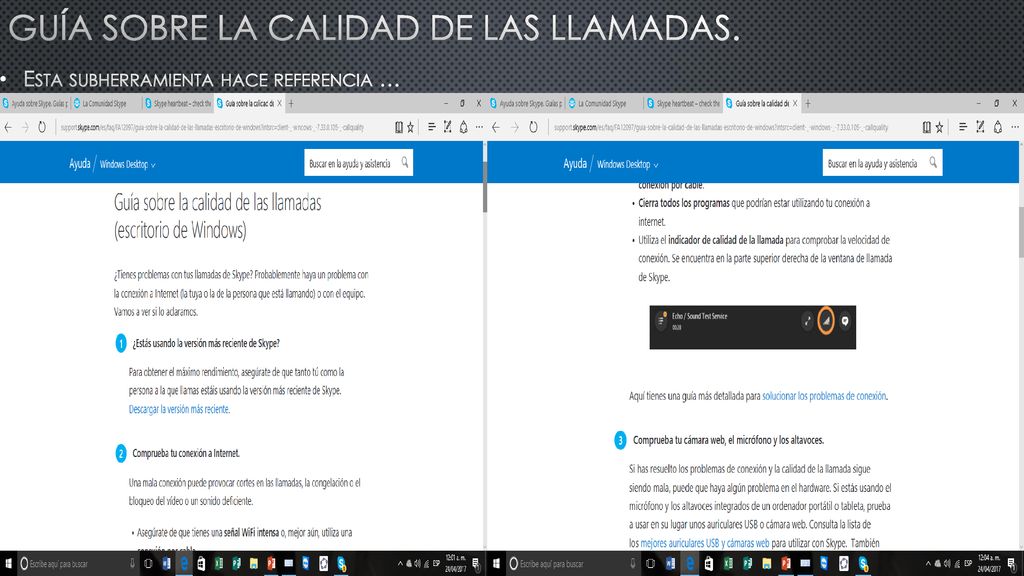Click the 'Ayuda' link on the left help page
The width and height of the screenshot is (1024, 576).
[x=80, y=164]
